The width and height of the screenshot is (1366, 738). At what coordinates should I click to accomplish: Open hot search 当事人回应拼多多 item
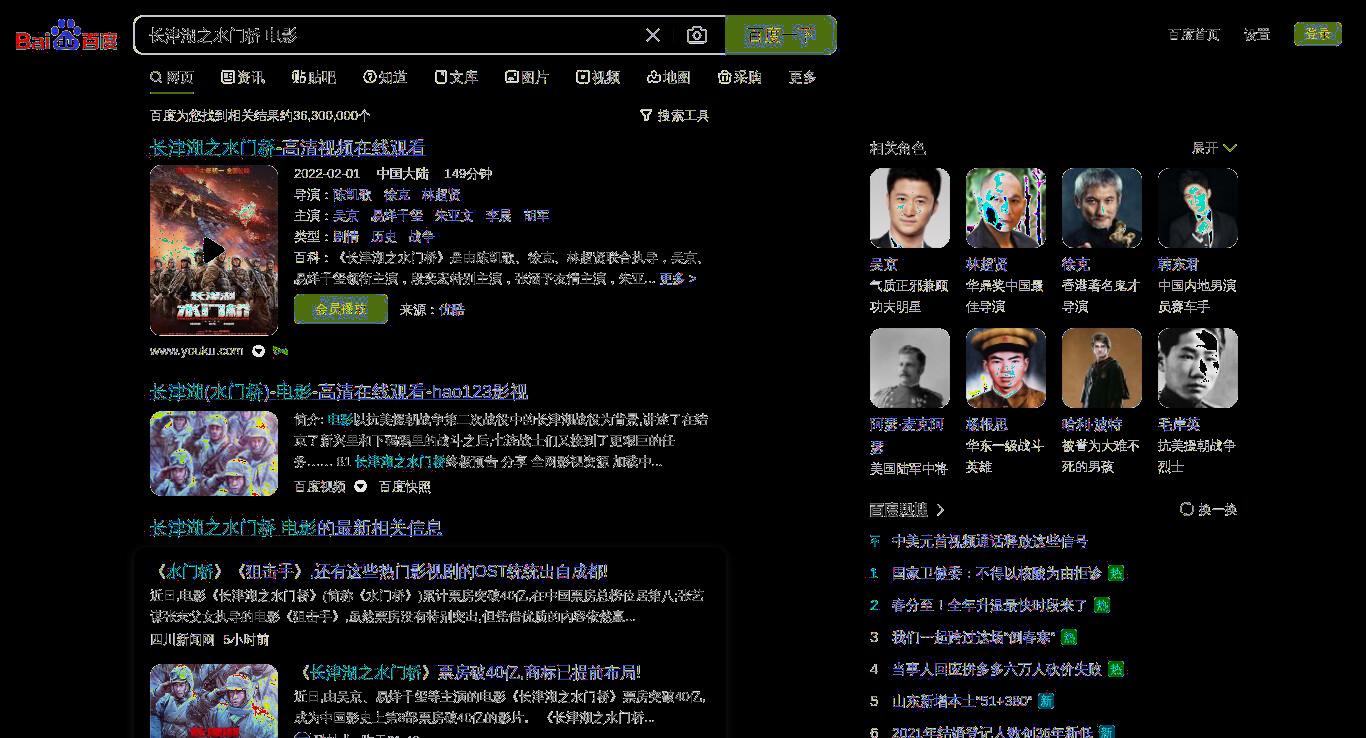pyautogui.click(x=997, y=669)
